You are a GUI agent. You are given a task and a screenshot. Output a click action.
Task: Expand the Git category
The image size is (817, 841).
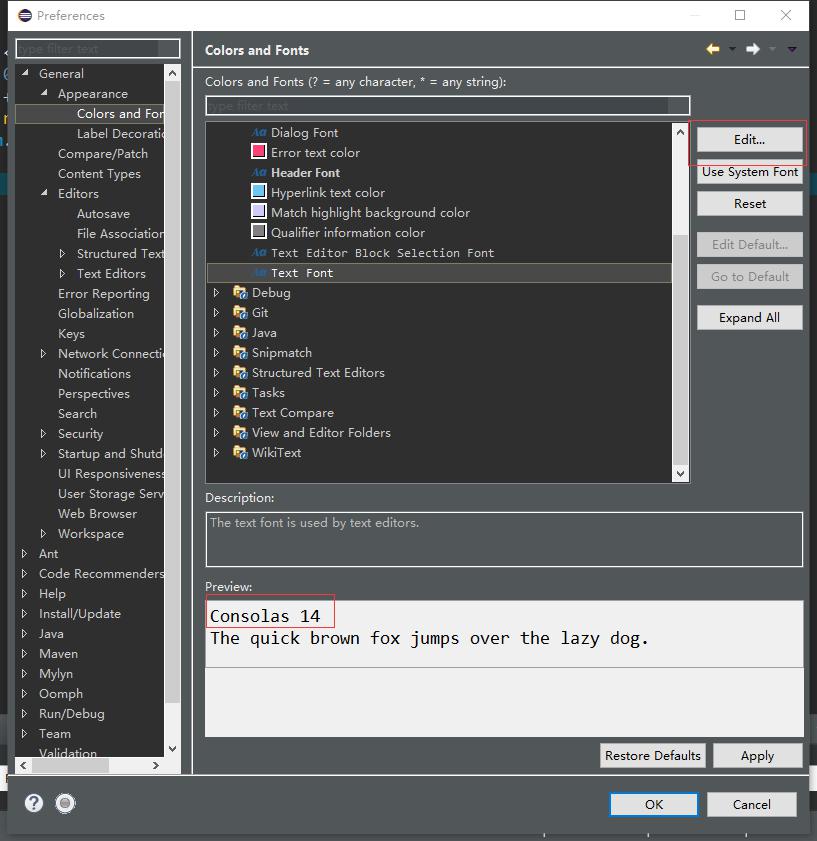[216, 312]
